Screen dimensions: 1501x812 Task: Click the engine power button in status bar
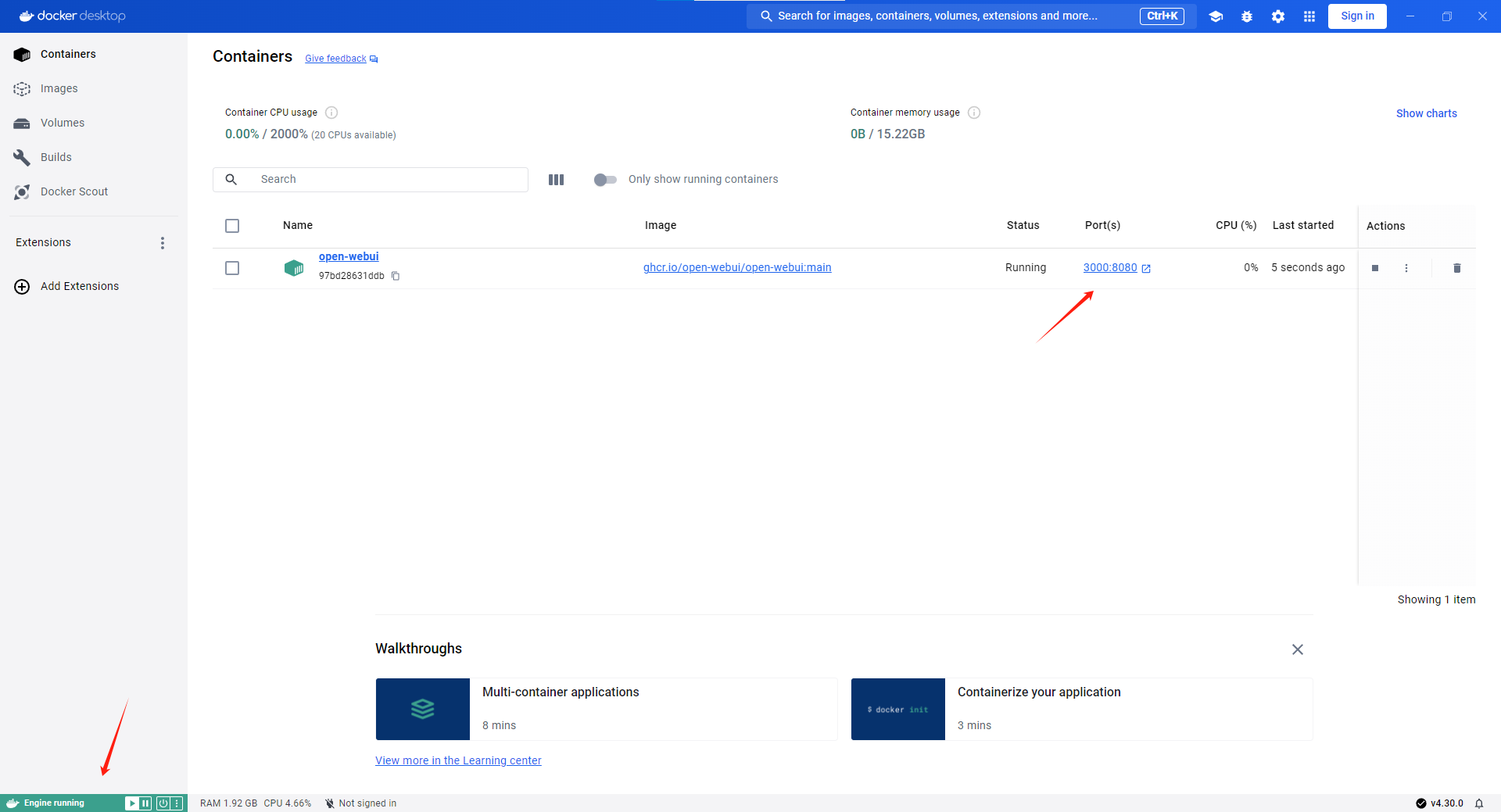pos(163,803)
